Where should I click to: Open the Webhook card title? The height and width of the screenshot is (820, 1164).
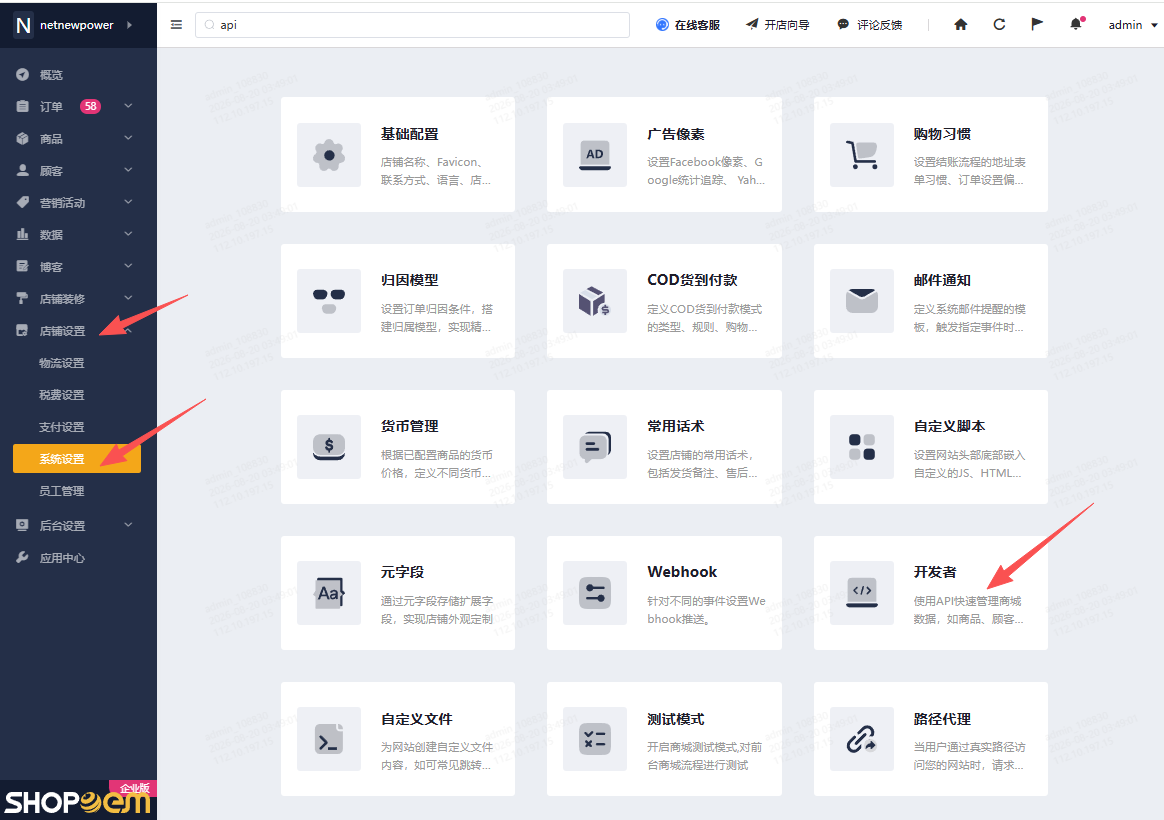[x=682, y=572]
